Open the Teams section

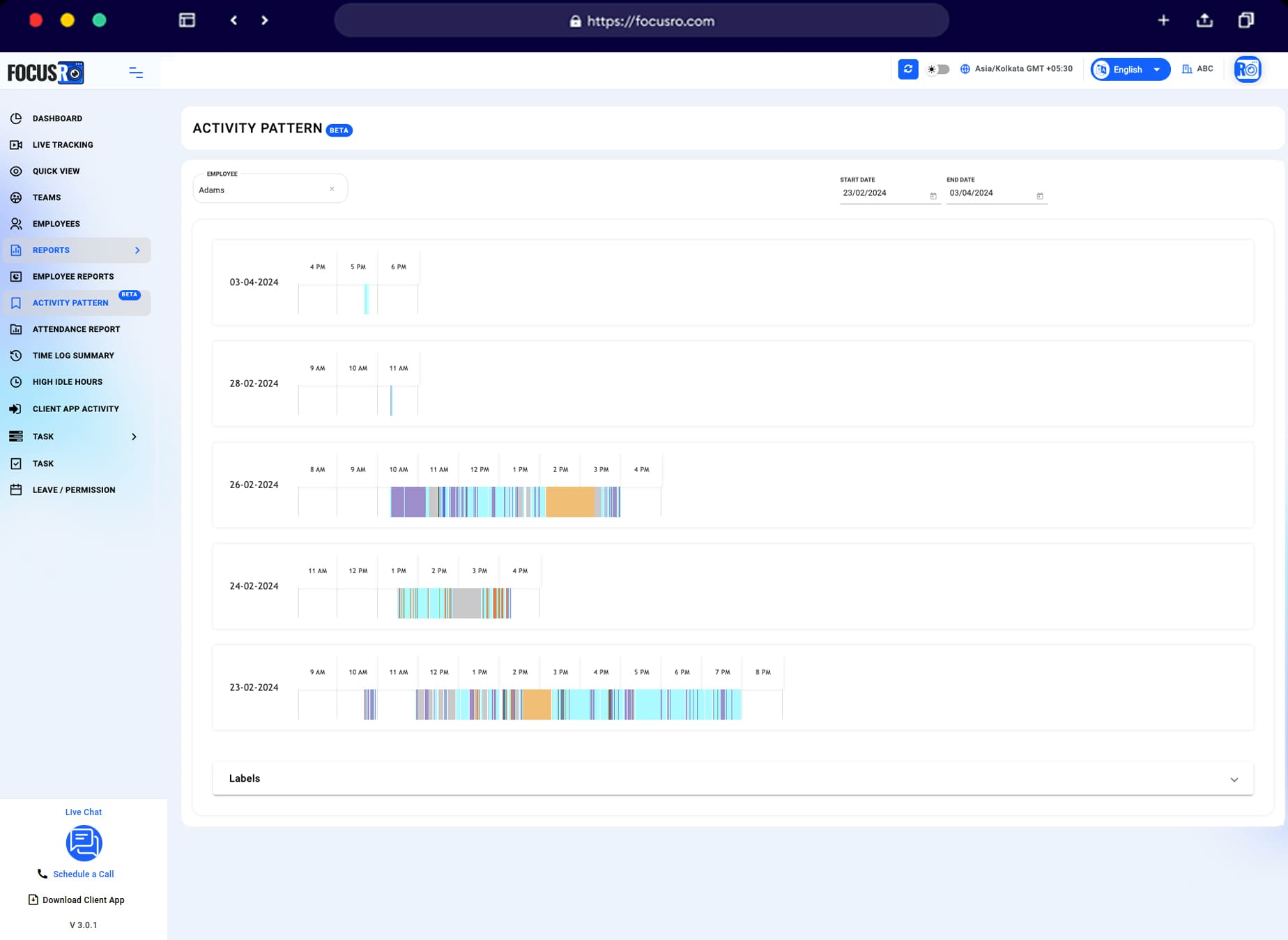(45, 197)
